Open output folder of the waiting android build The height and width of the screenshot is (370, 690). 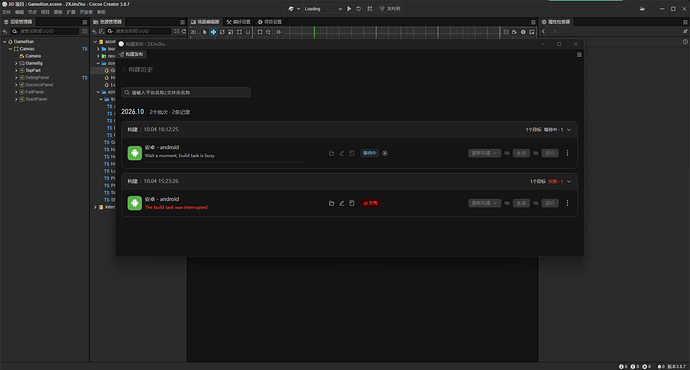coord(331,153)
